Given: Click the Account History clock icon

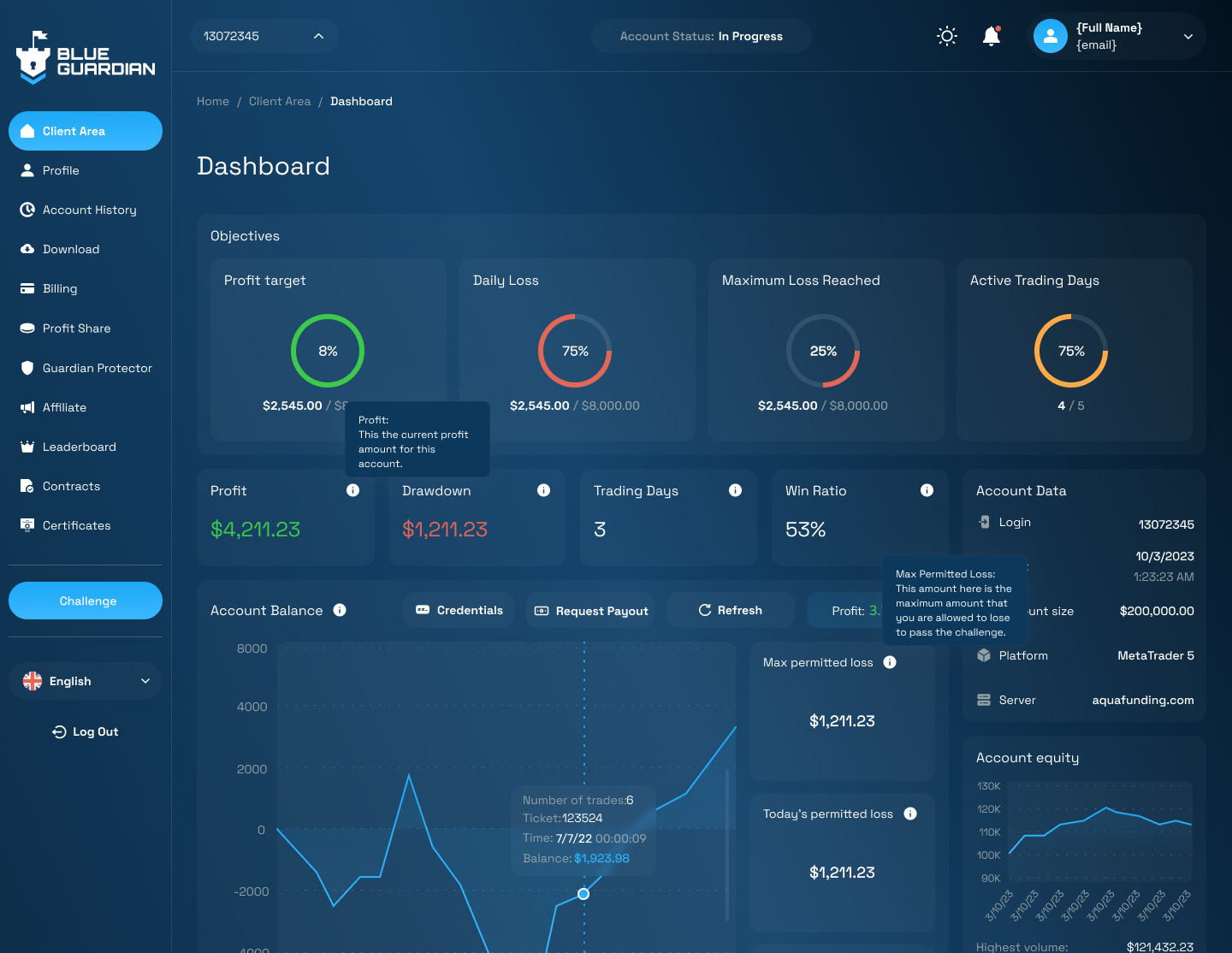Looking at the screenshot, I should pyautogui.click(x=27, y=210).
